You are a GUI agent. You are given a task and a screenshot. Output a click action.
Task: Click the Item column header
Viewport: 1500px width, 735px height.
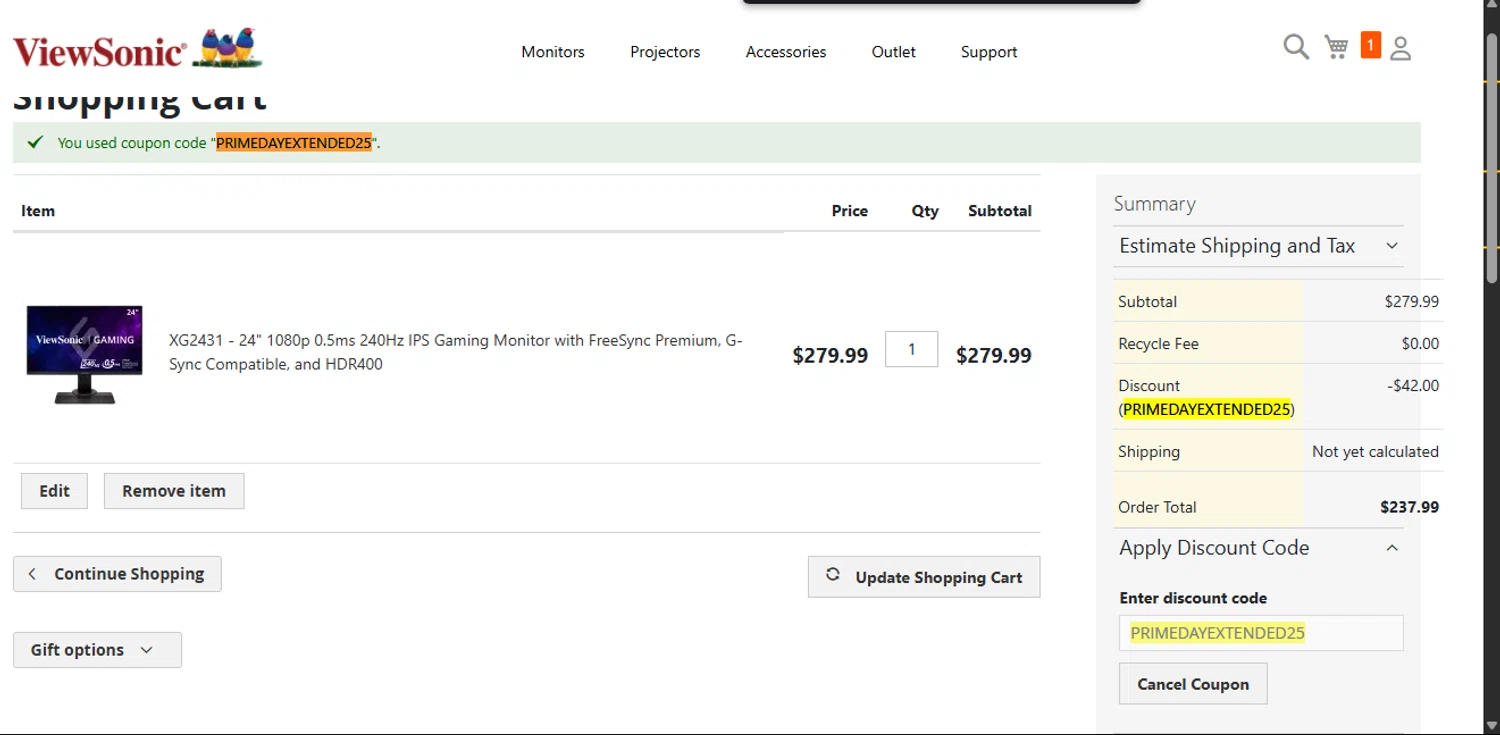coord(38,211)
